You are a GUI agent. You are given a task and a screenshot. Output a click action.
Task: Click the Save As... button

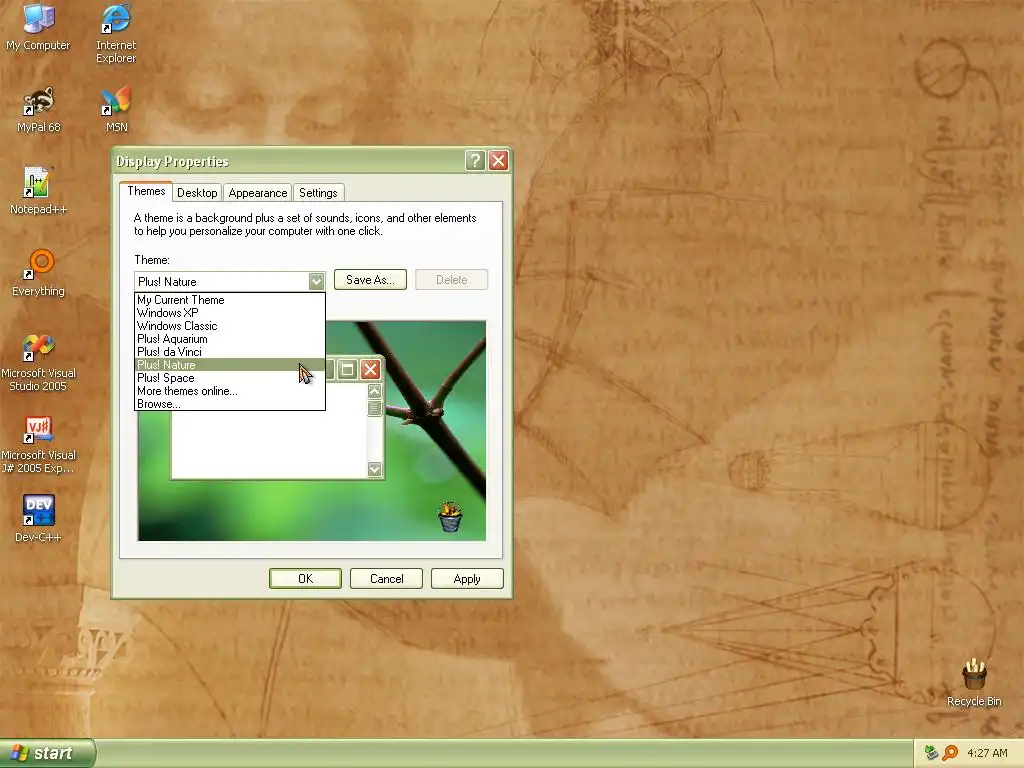point(370,280)
